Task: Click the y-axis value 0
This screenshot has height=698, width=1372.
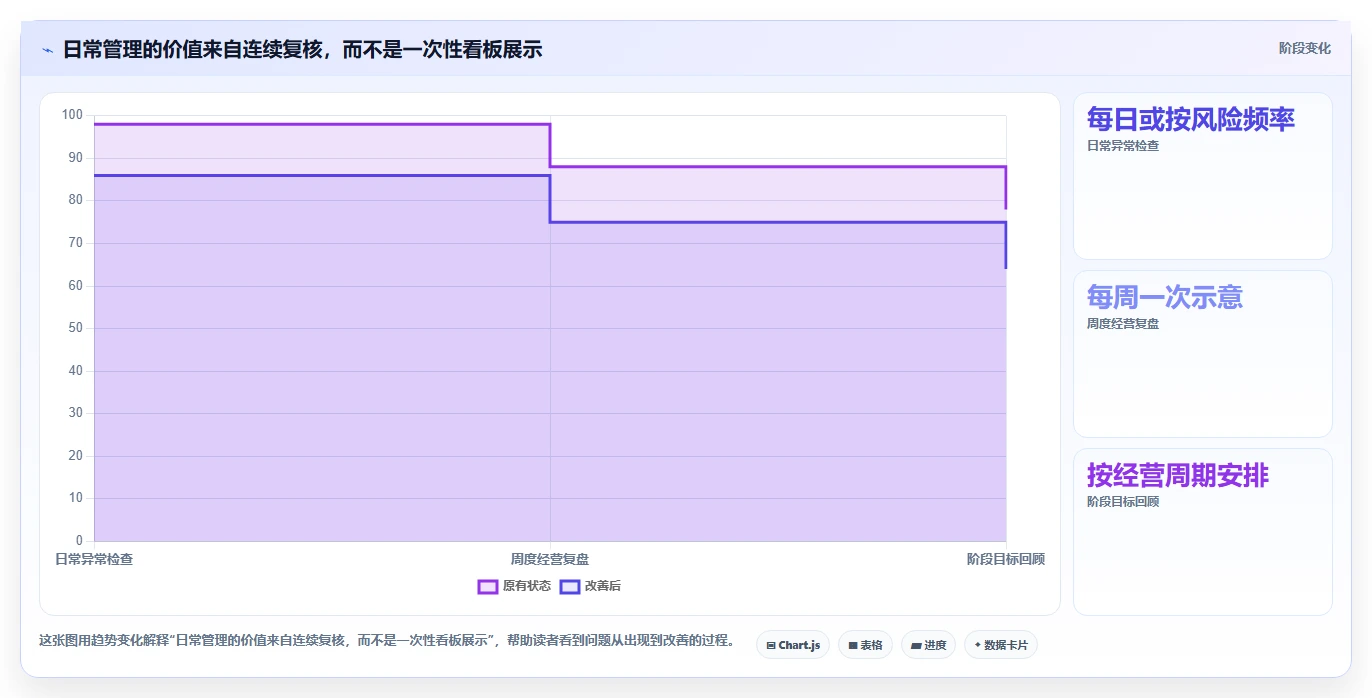Action: click(x=80, y=541)
